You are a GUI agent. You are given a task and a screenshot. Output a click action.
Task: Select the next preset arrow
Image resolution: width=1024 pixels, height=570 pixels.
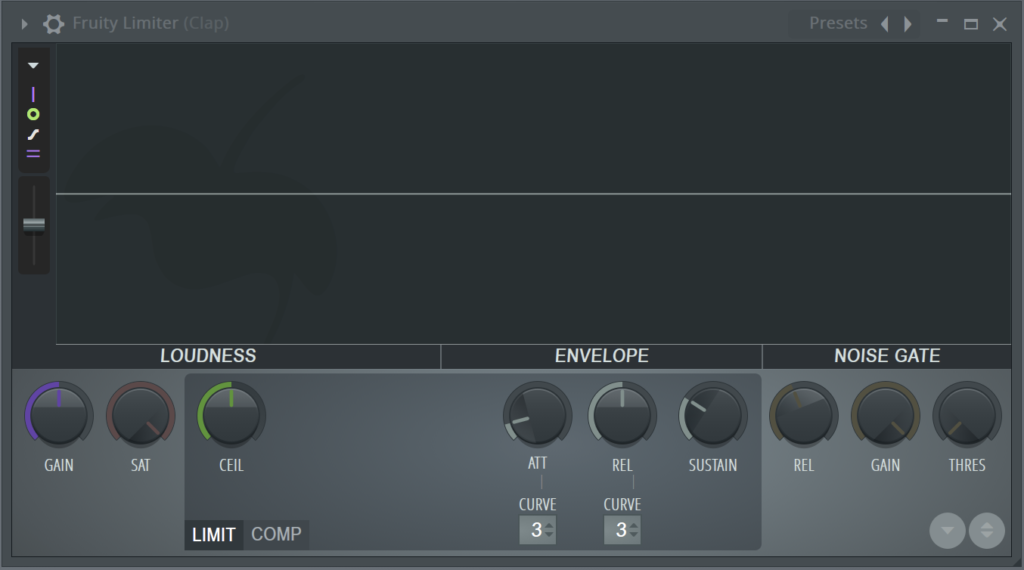click(907, 24)
